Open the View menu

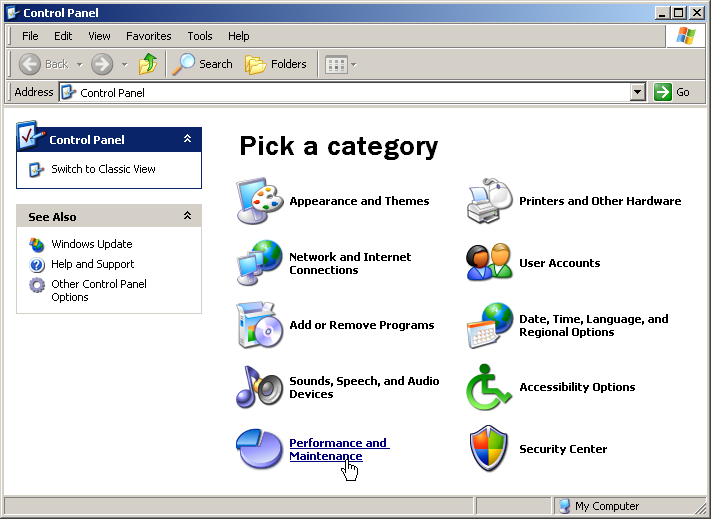pos(99,36)
